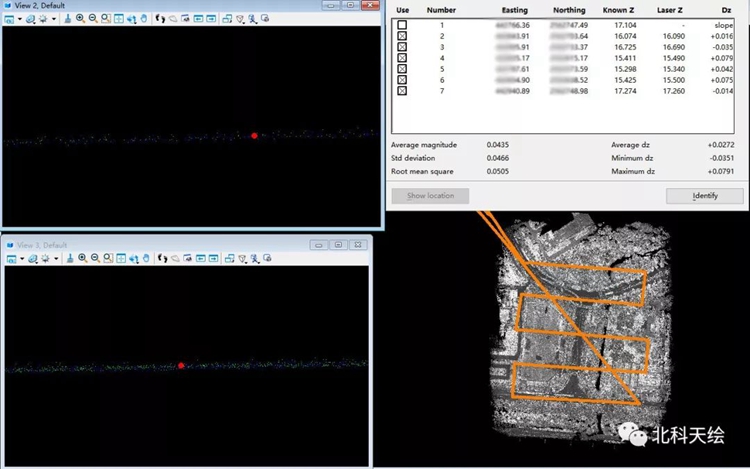This screenshot has width=750, height=469.
Task: Click the Identify button
Action: click(x=704, y=195)
